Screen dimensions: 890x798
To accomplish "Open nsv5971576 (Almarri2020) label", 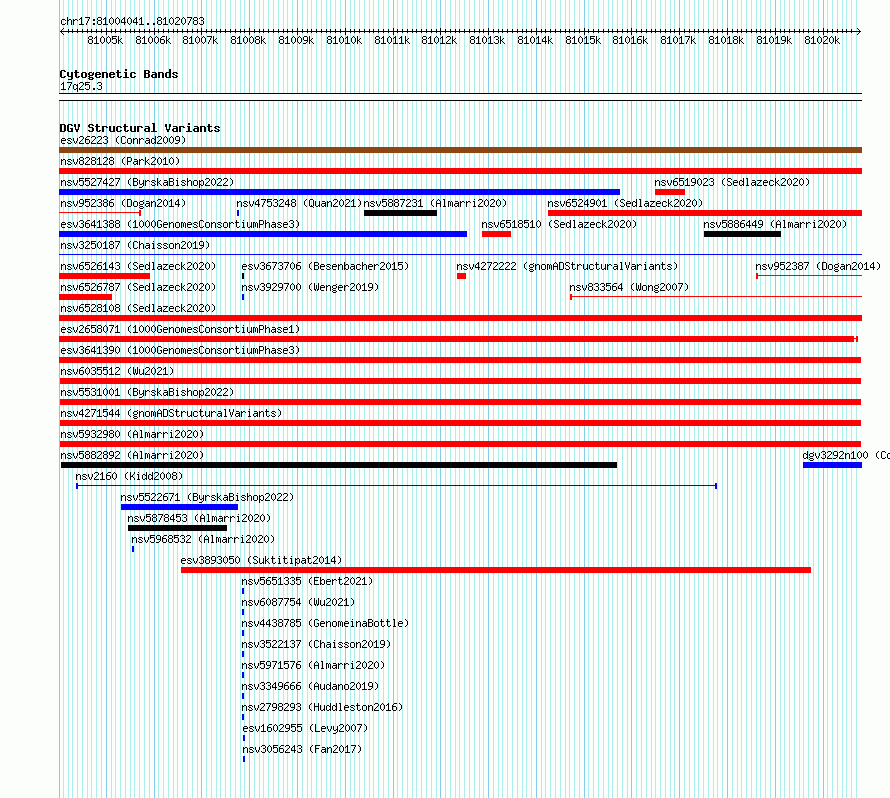I will (313, 665).
